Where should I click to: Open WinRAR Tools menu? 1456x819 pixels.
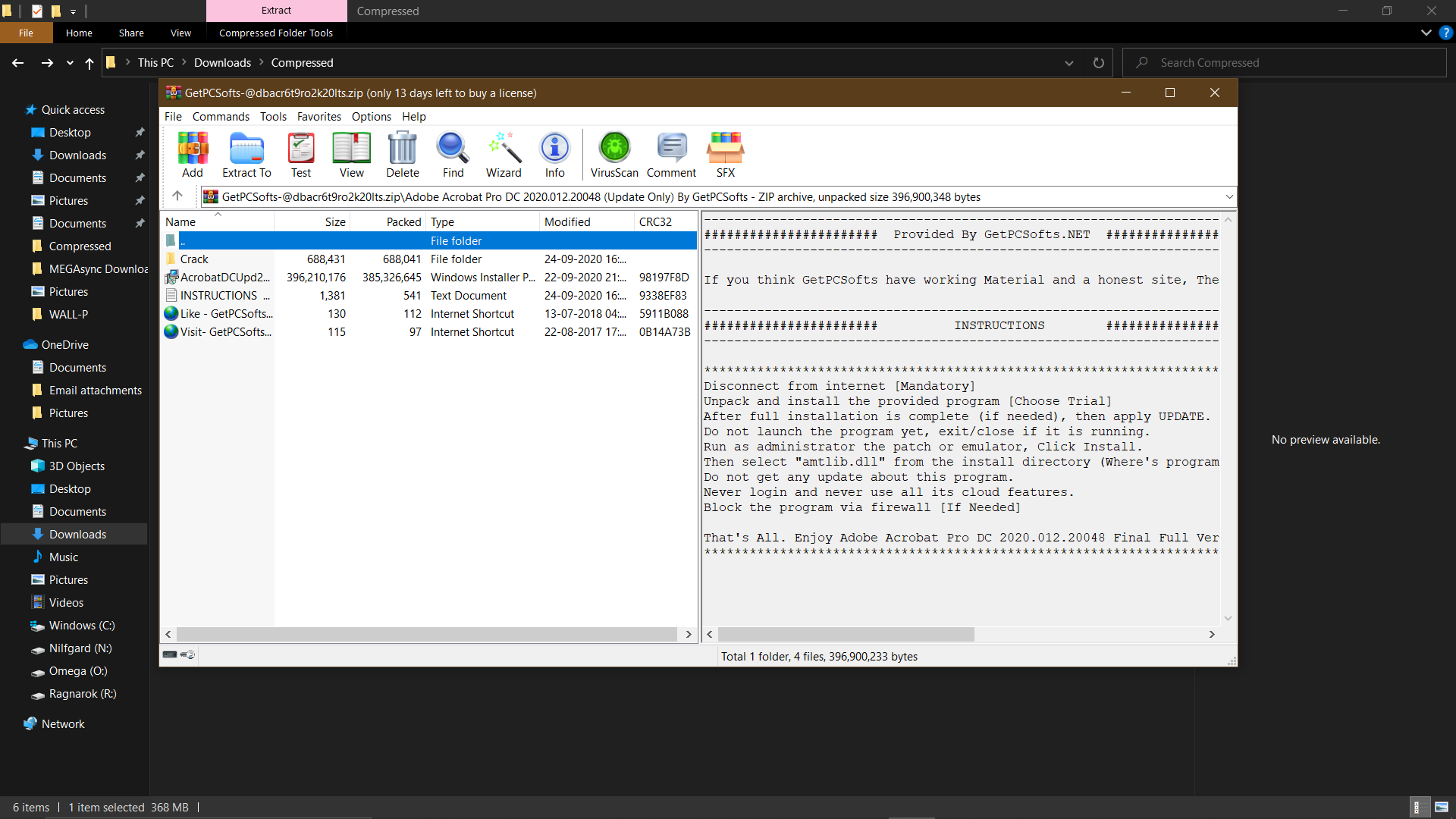click(x=273, y=116)
